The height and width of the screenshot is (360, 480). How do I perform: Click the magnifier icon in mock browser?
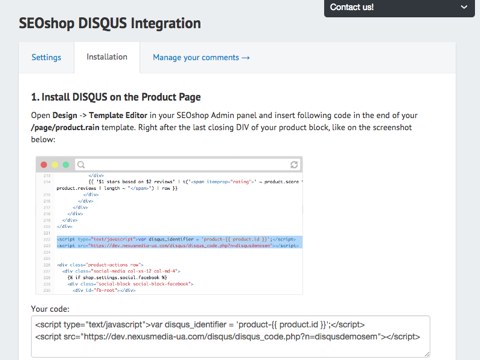[x=81, y=165]
